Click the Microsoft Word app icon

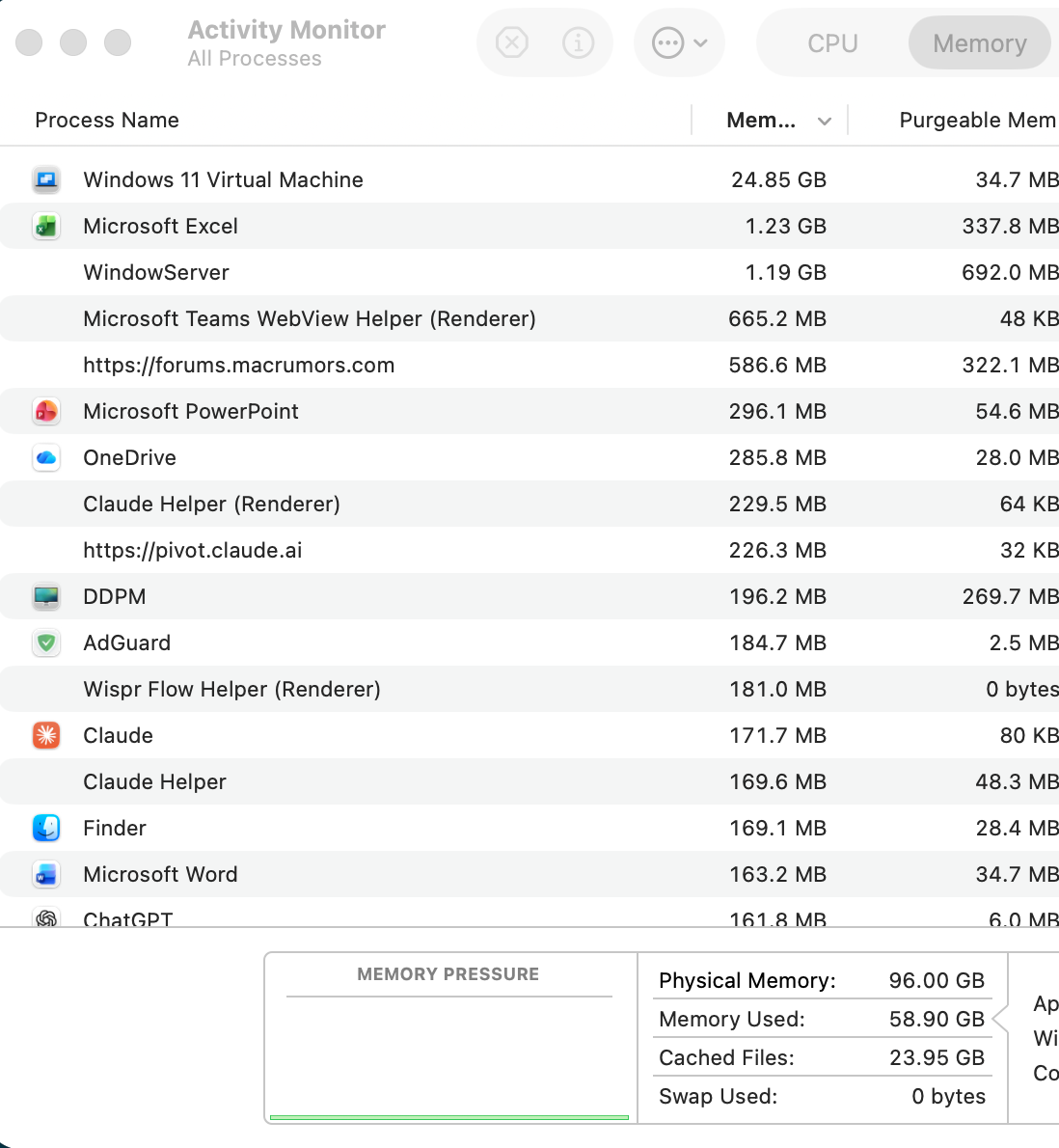[x=46, y=874]
